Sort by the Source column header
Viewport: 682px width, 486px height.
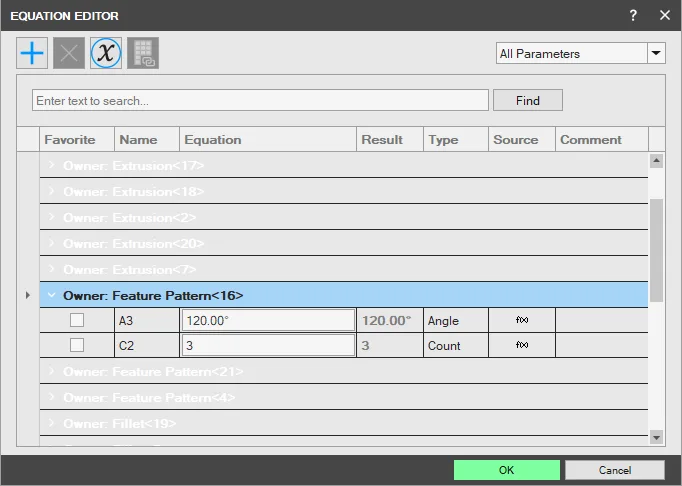click(x=522, y=140)
